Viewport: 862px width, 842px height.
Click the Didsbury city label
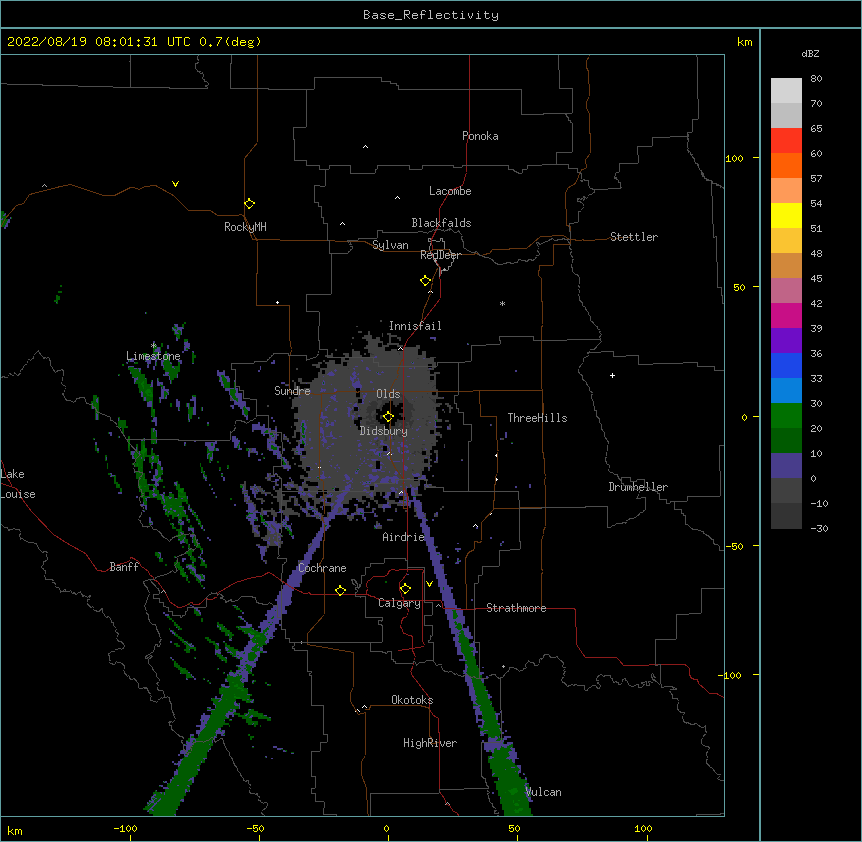[384, 431]
